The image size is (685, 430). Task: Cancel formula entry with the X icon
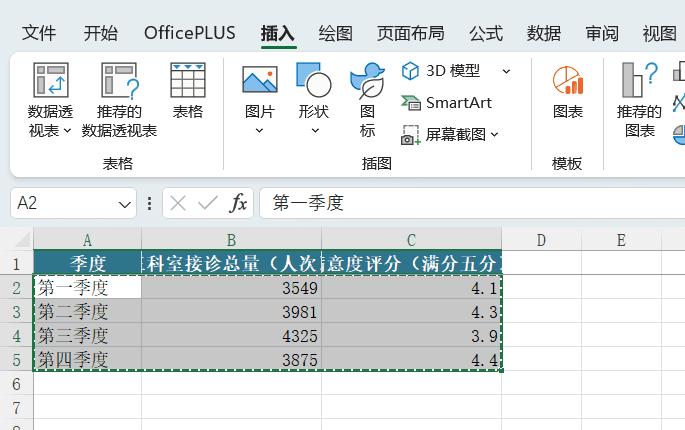point(178,203)
